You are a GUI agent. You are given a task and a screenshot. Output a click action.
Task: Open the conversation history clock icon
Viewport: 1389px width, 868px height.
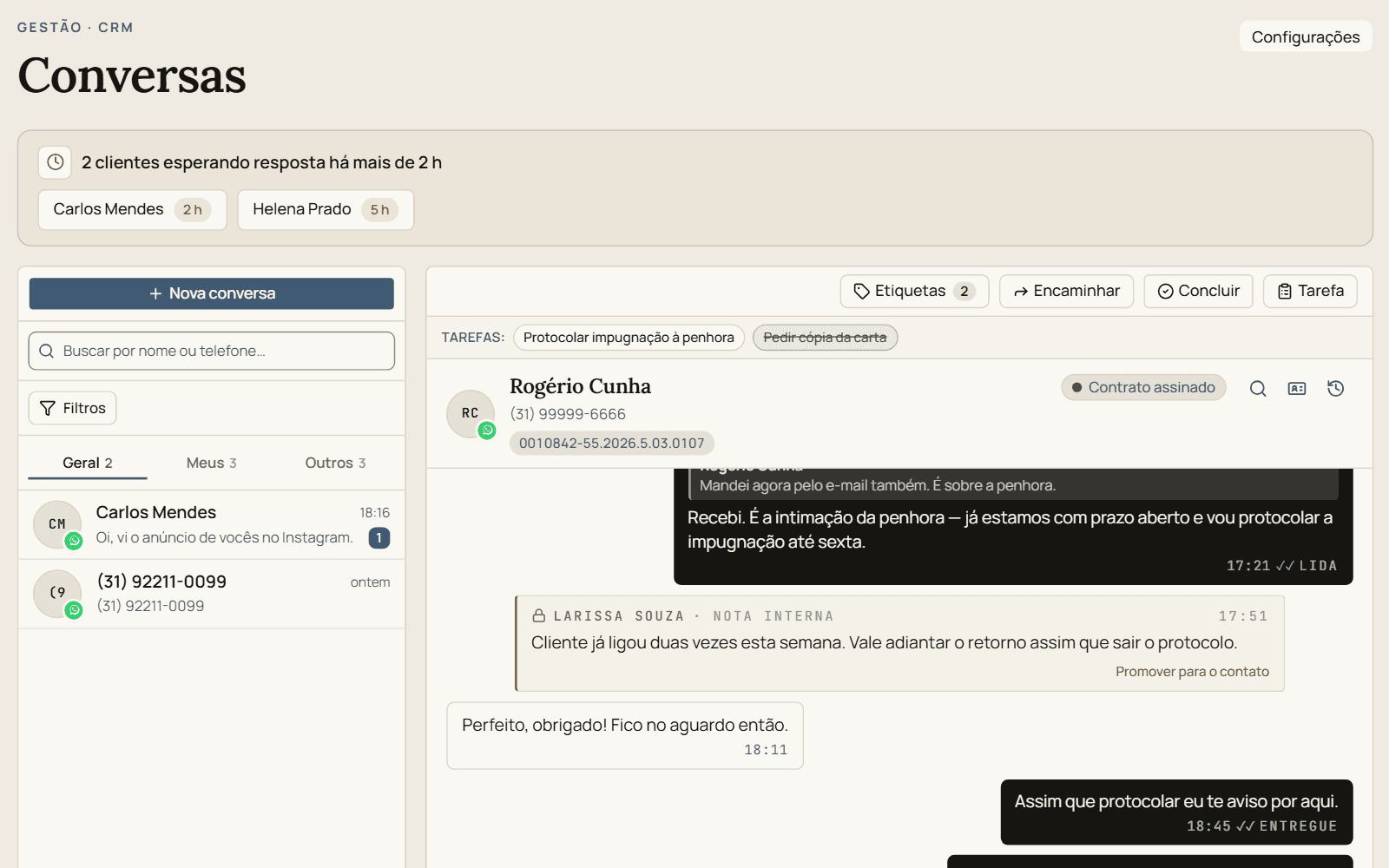(1336, 388)
